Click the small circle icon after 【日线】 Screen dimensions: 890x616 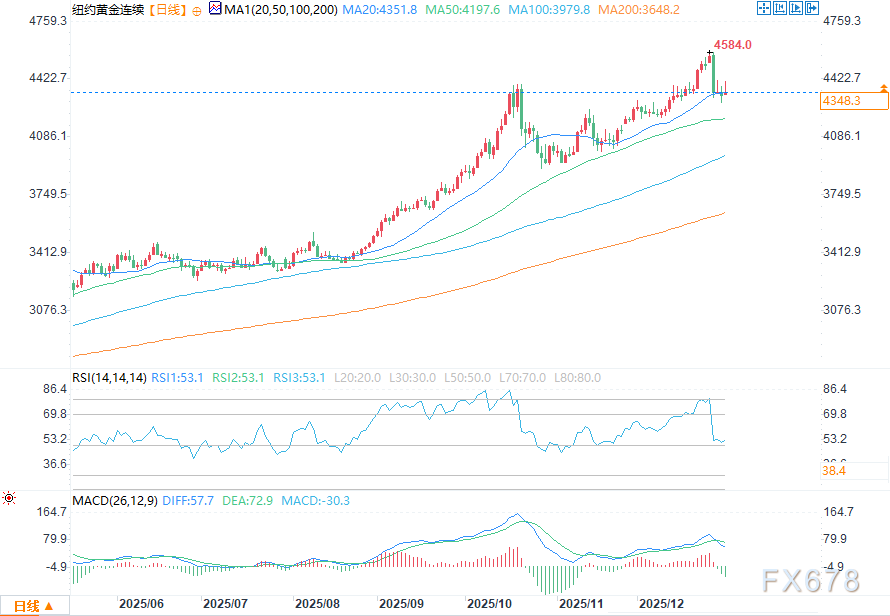(195, 10)
